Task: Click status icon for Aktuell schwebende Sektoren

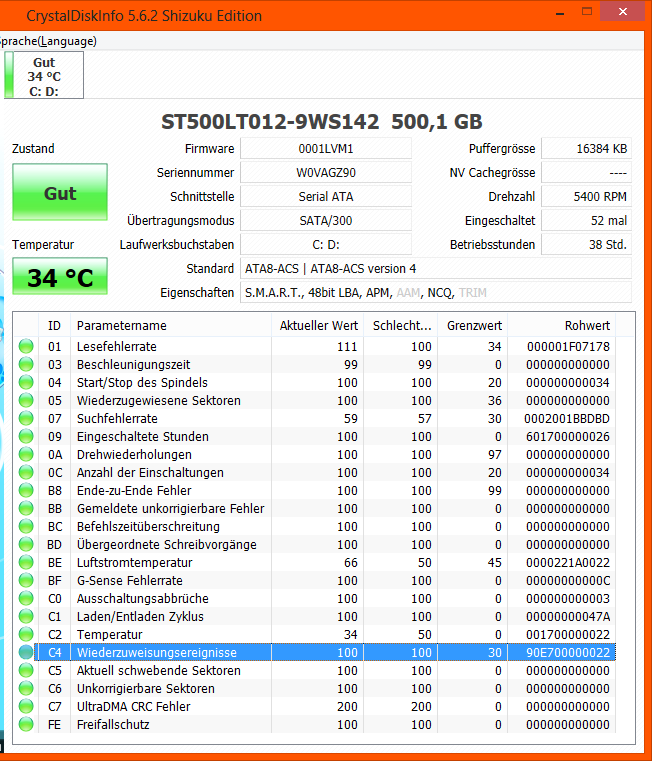Action: 26,670
